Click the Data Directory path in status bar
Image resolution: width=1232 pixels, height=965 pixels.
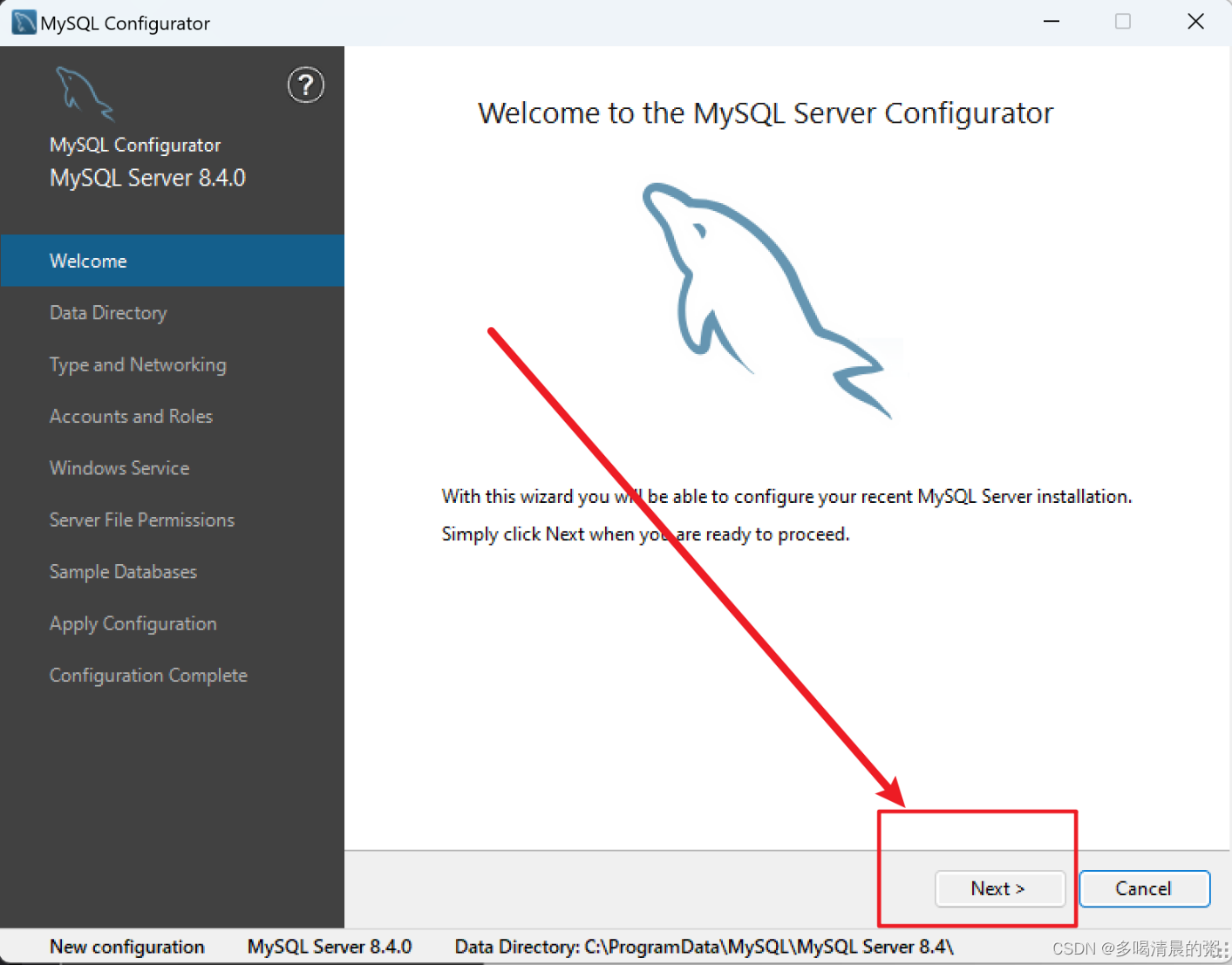point(704,948)
